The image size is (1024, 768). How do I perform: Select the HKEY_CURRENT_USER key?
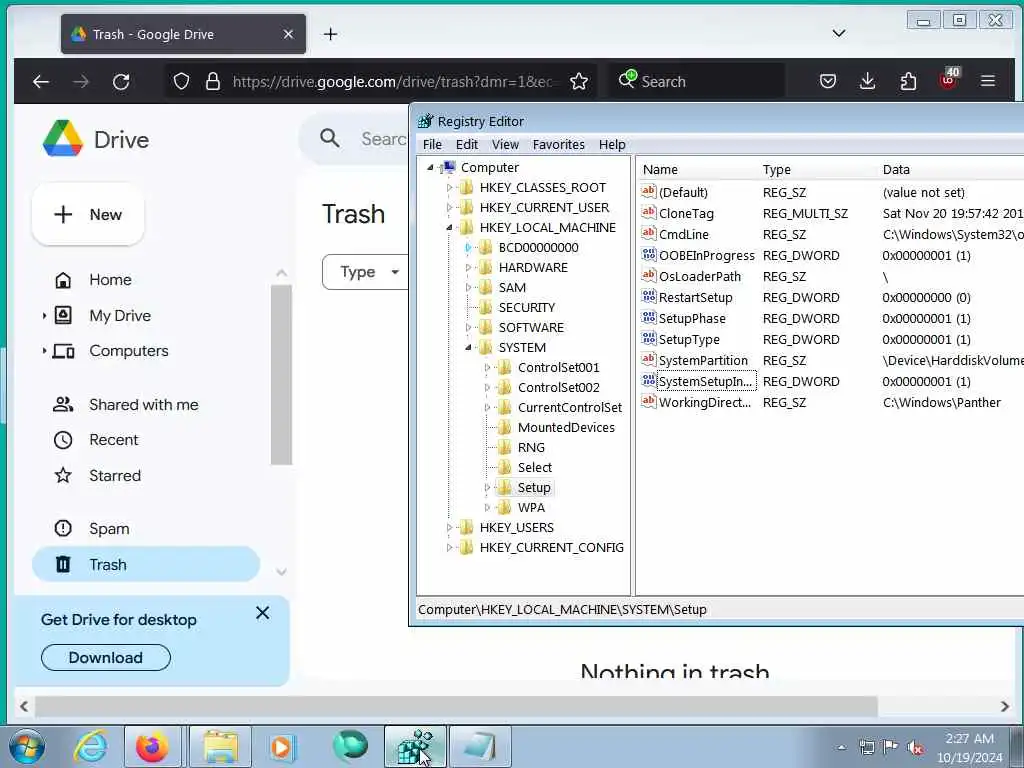click(x=544, y=208)
